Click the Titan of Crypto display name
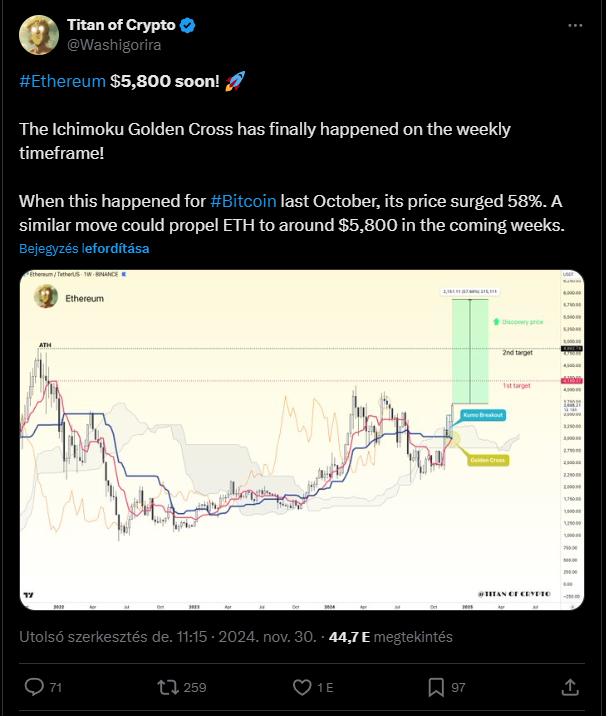The height and width of the screenshot is (716, 606). tap(121, 25)
